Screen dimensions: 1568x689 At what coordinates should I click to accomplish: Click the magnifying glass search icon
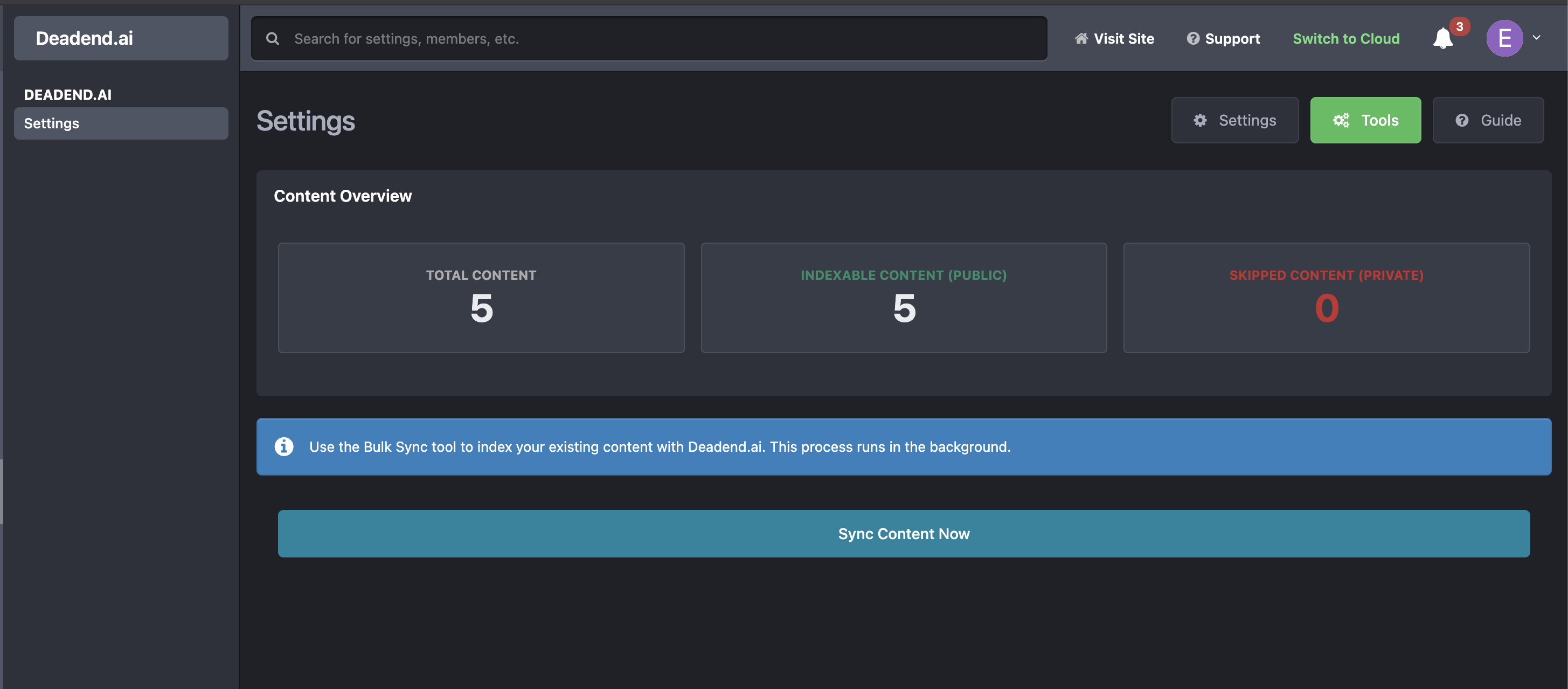(273, 38)
